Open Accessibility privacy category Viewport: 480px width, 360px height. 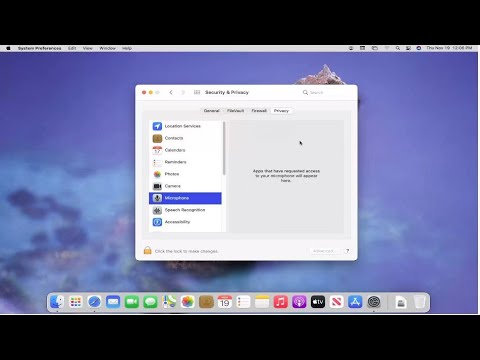tap(185, 222)
